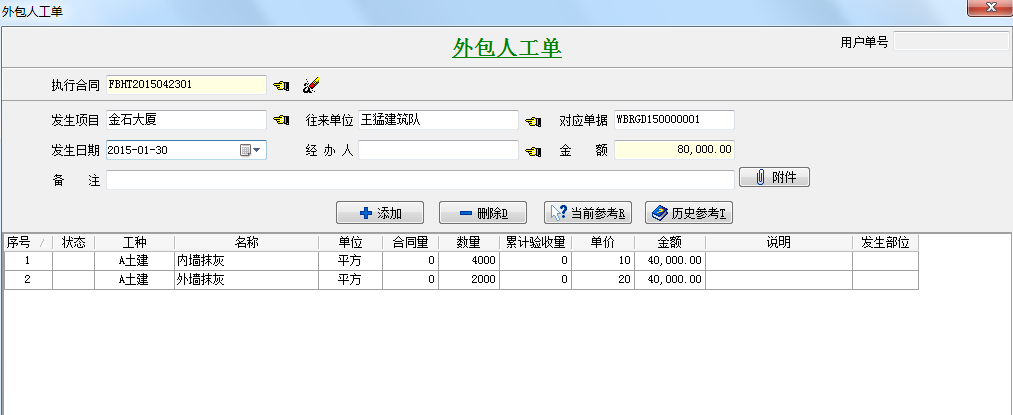Viewport: 1013px width, 415px height.
Task: Open the 发生项目 lookup hand icon
Action: pos(281,121)
